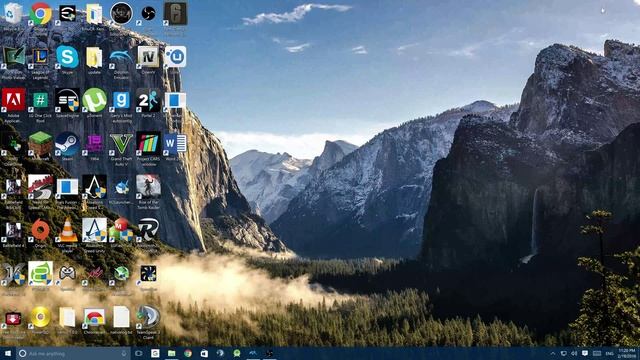Open the ENG language indicator
The width and height of the screenshot is (640, 360).
(x=609, y=353)
